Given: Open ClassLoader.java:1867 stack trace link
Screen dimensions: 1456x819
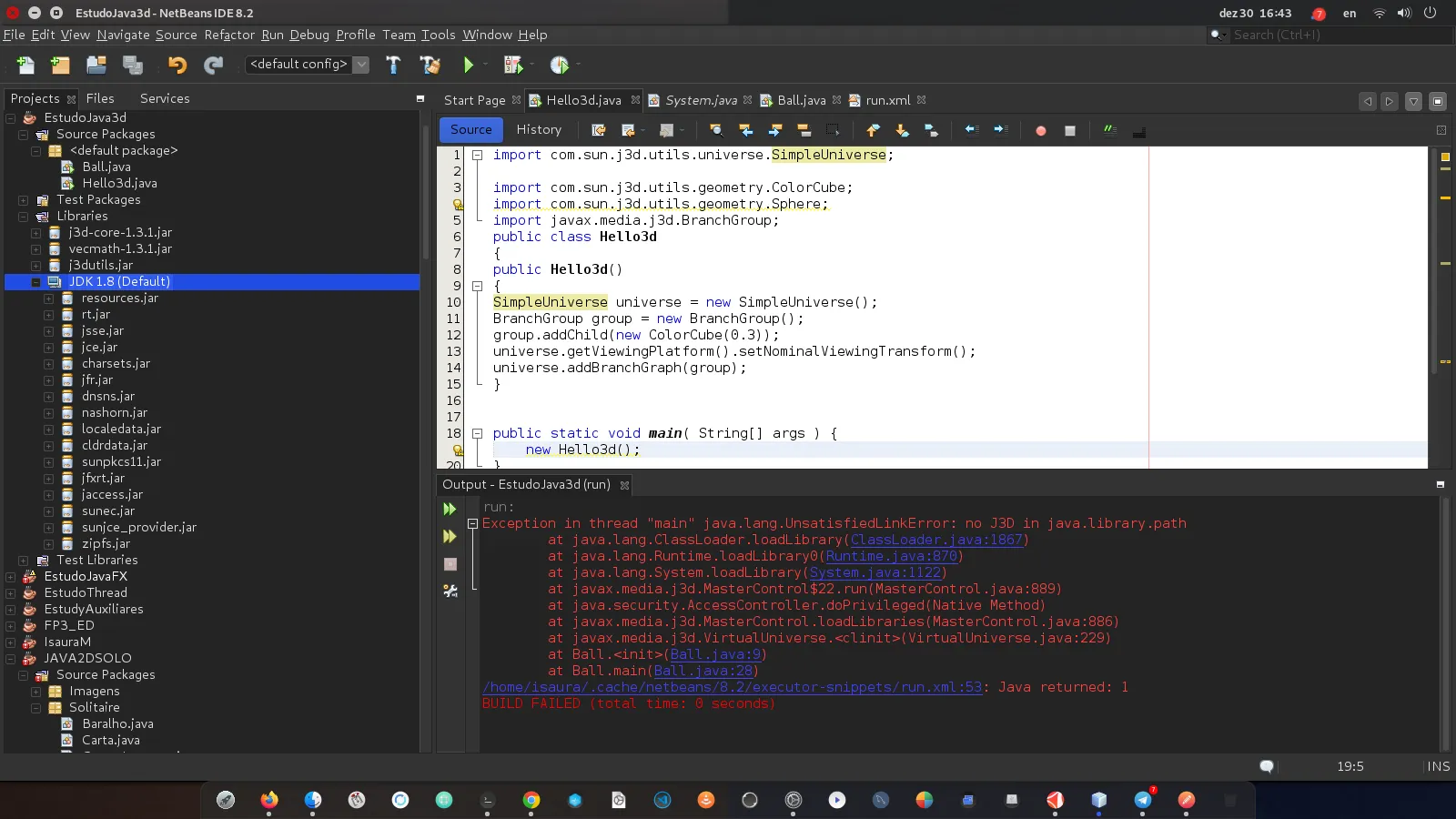Looking at the screenshot, I should pos(936,540).
